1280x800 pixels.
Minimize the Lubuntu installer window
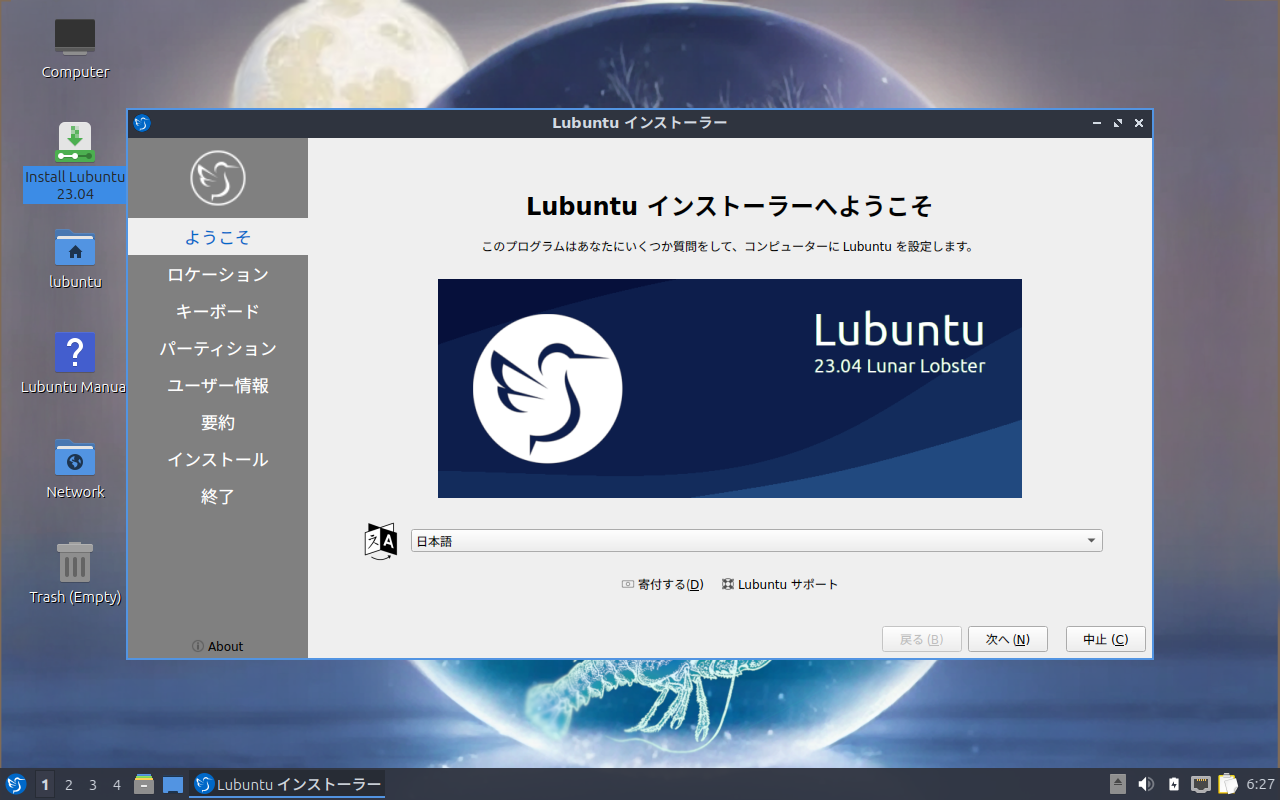click(x=1097, y=123)
